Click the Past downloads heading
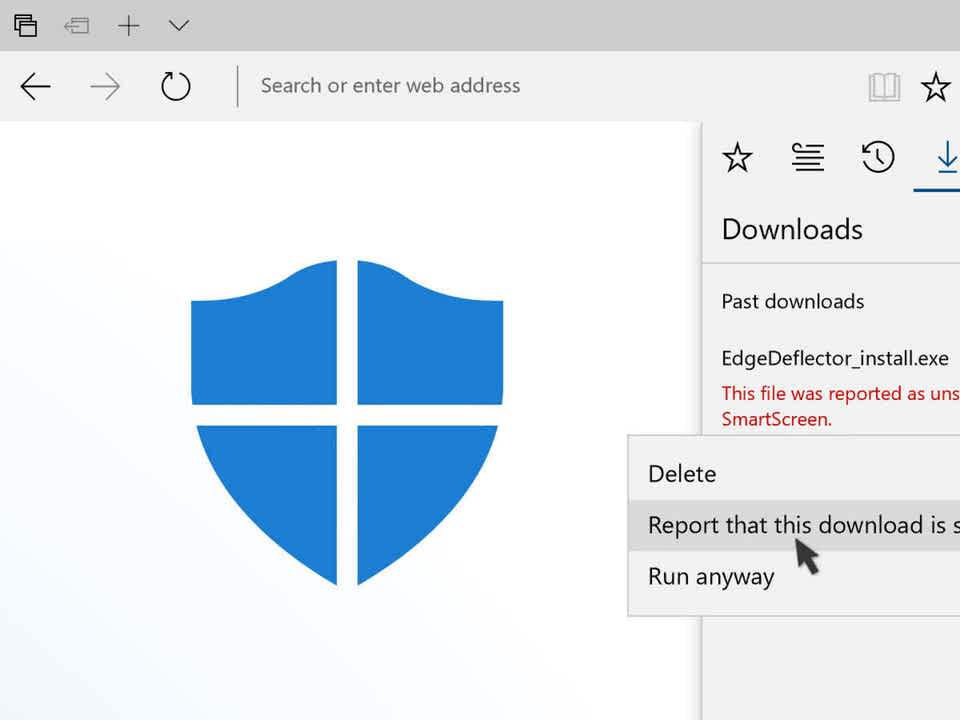 click(792, 301)
